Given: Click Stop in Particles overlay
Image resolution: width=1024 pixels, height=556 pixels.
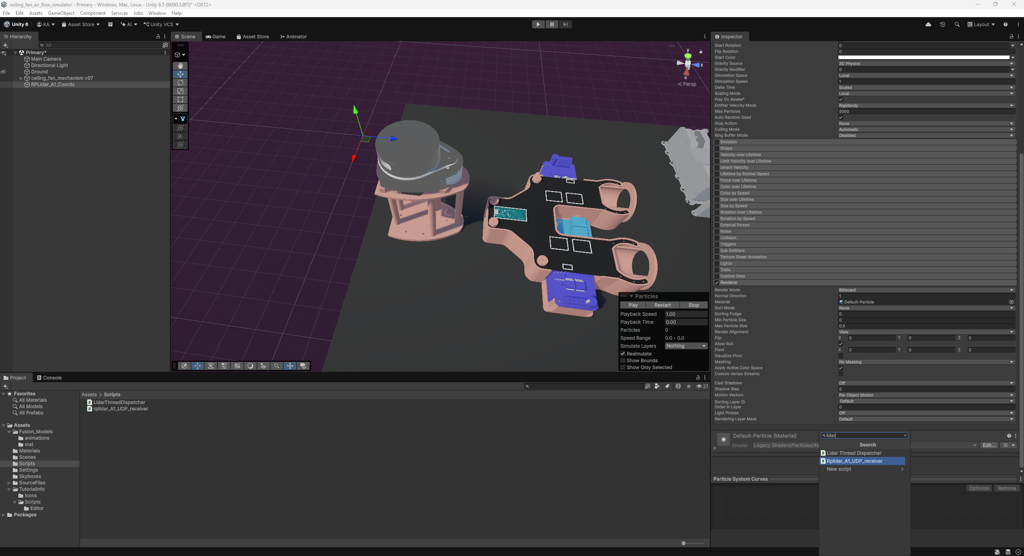Looking at the screenshot, I should click(694, 305).
